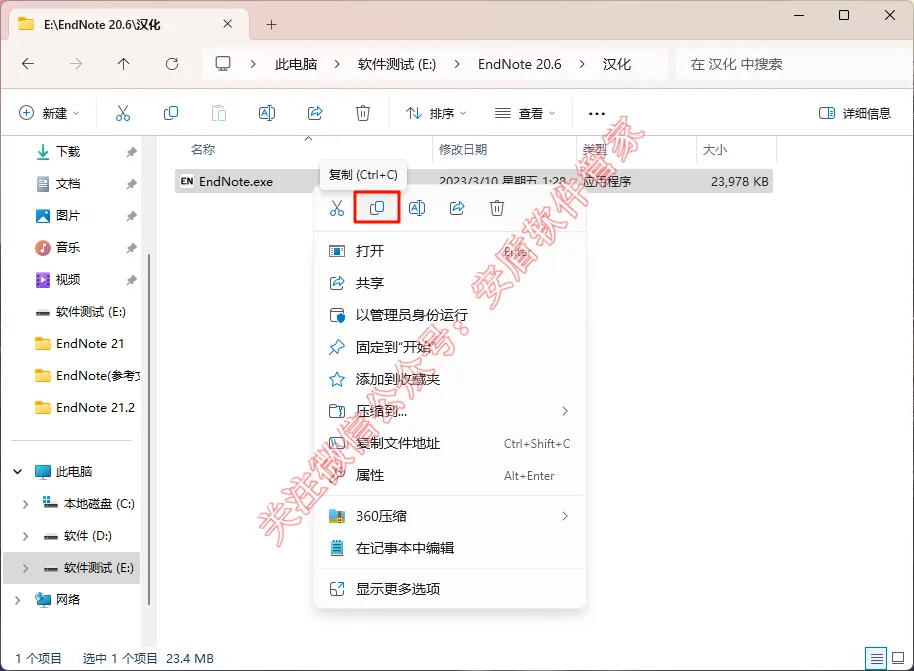Viewport: 914px width, 671px height.
Task: Open 视频 in the sidebar
Action: point(68,280)
